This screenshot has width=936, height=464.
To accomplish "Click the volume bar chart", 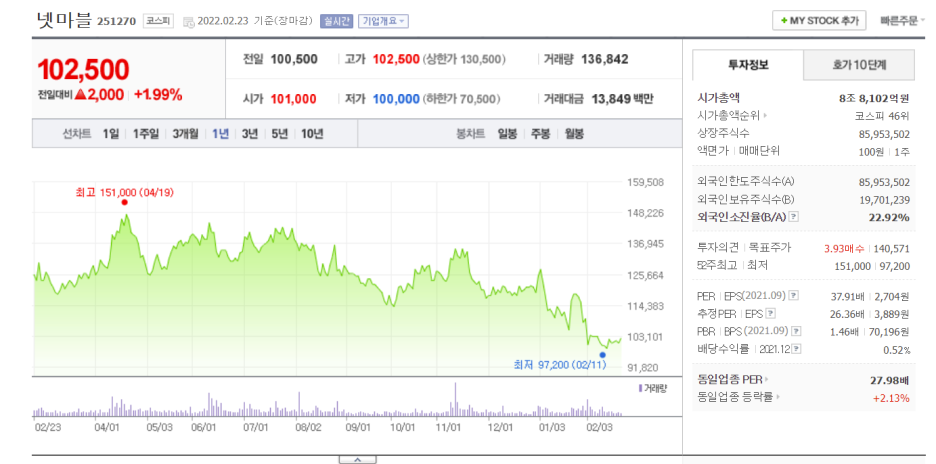I will pyautogui.click(x=327, y=400).
